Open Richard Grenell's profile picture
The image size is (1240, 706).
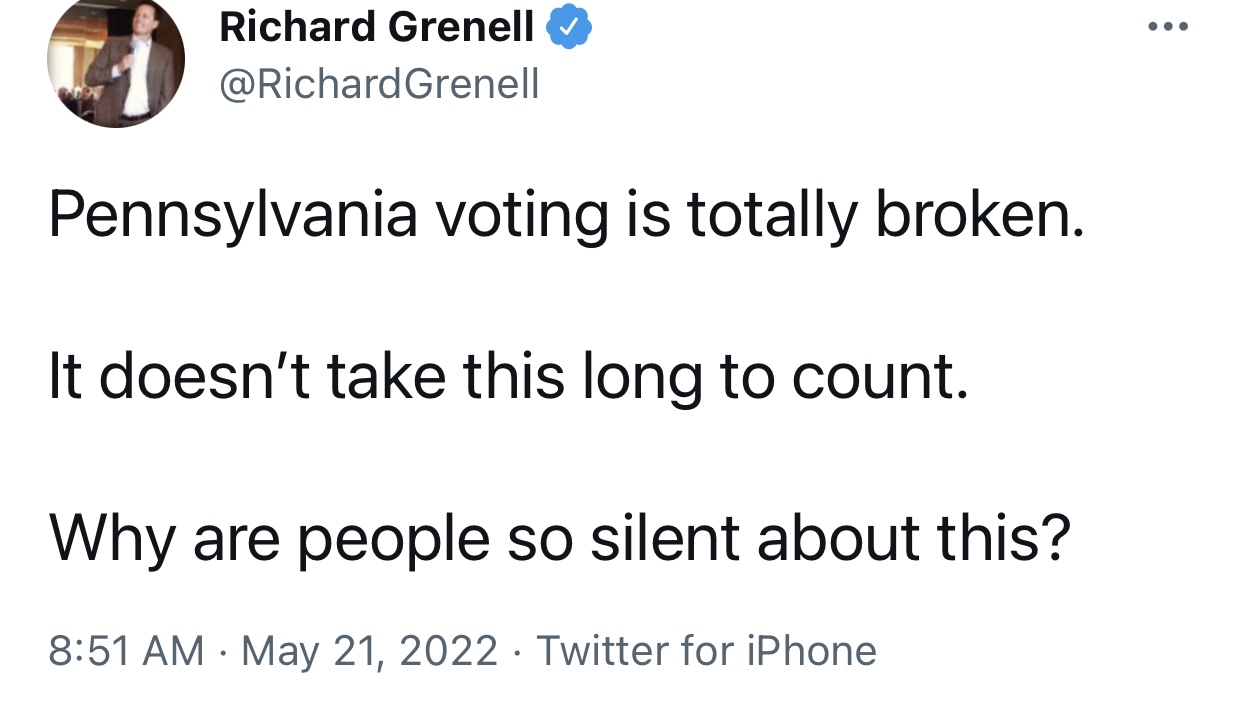116,62
